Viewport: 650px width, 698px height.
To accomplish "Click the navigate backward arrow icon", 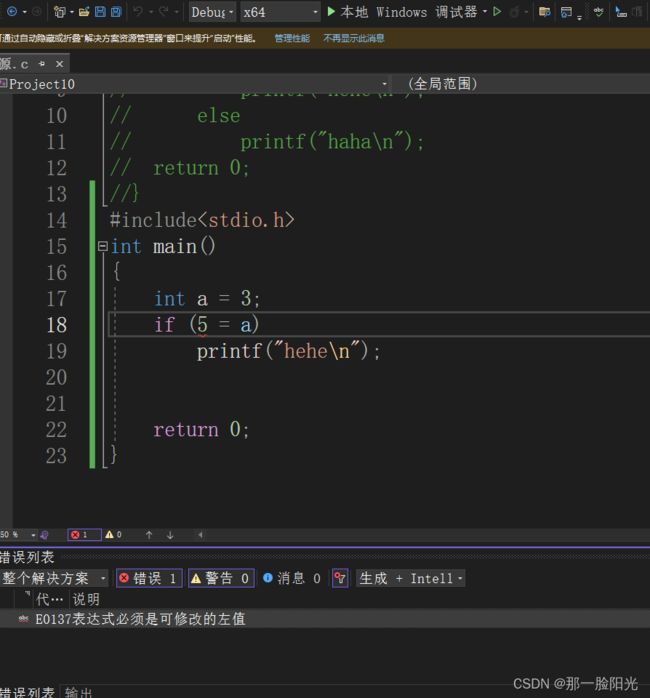I will tap(12, 12).
